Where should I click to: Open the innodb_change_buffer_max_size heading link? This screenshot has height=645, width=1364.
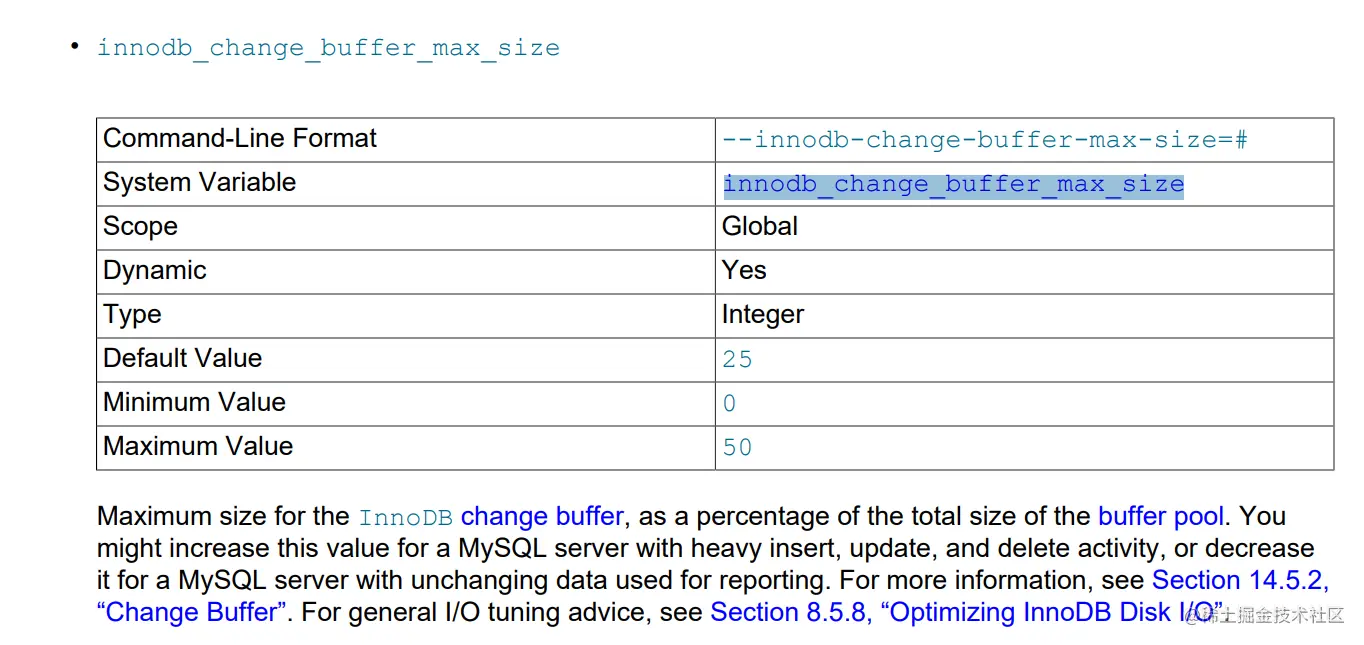pyautogui.click(x=328, y=48)
